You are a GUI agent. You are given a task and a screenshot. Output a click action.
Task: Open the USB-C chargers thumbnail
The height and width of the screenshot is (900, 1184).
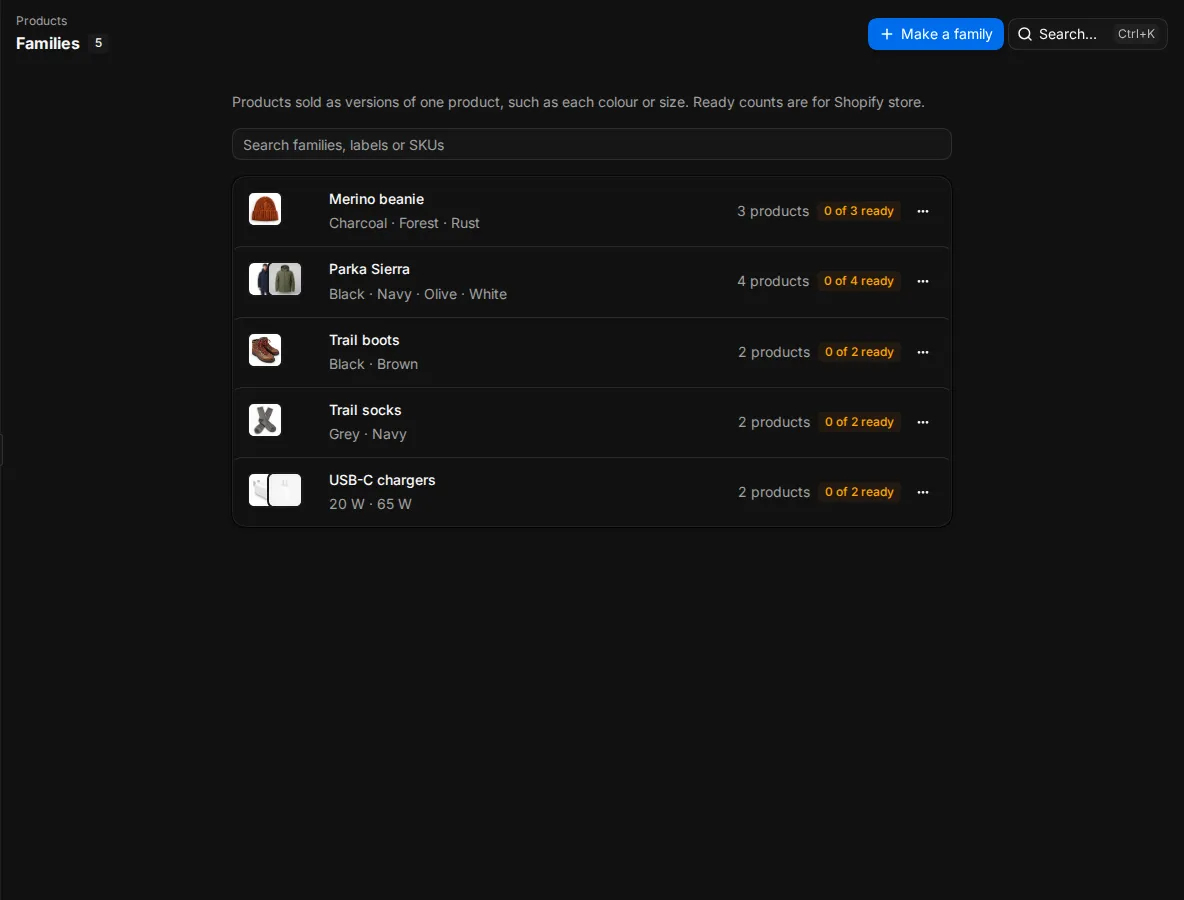point(275,490)
